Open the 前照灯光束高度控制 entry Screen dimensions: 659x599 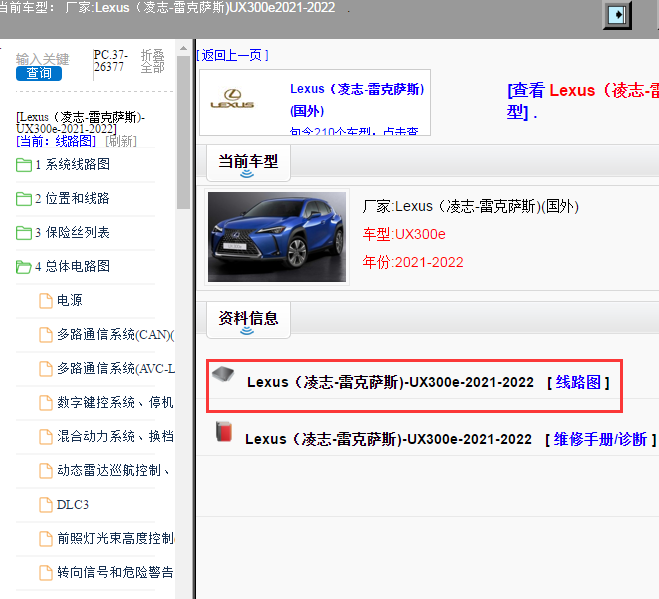(116, 539)
